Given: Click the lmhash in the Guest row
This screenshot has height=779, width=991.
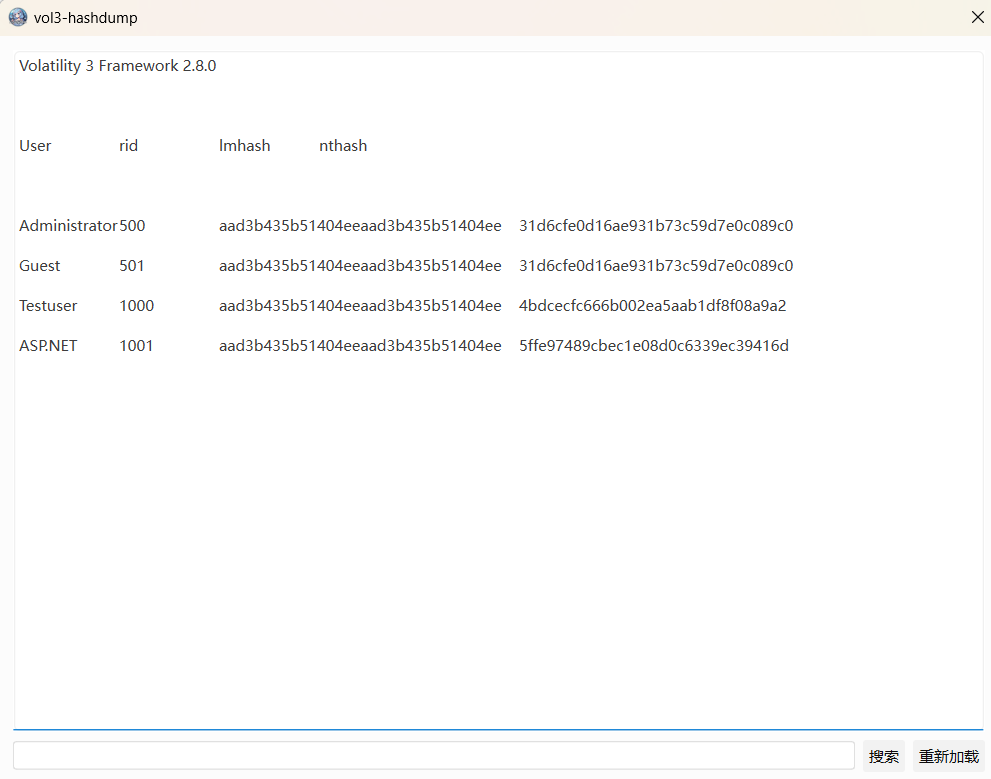Looking at the screenshot, I should click(x=360, y=265).
